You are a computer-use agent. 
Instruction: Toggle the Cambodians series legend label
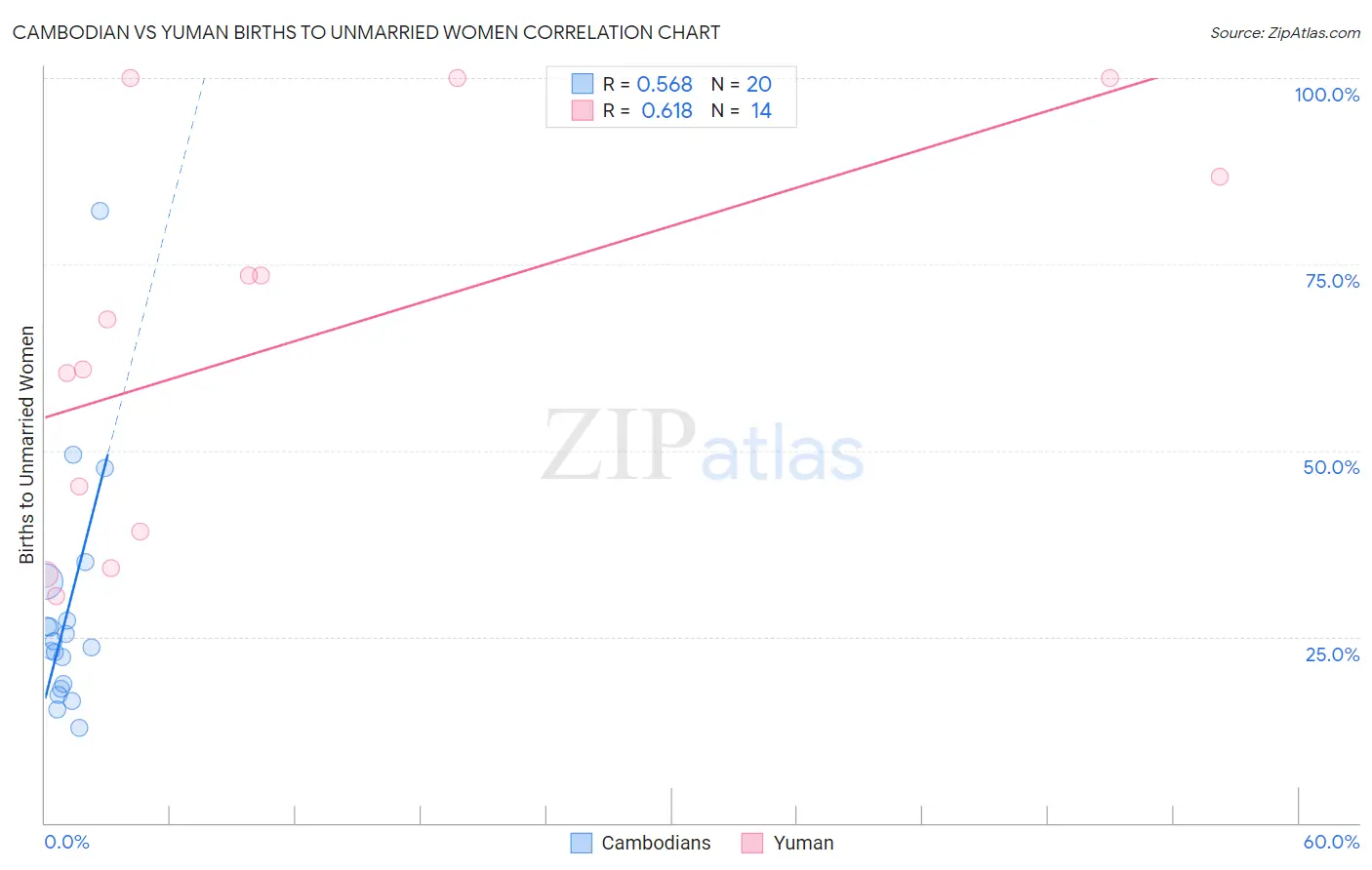pos(656,843)
